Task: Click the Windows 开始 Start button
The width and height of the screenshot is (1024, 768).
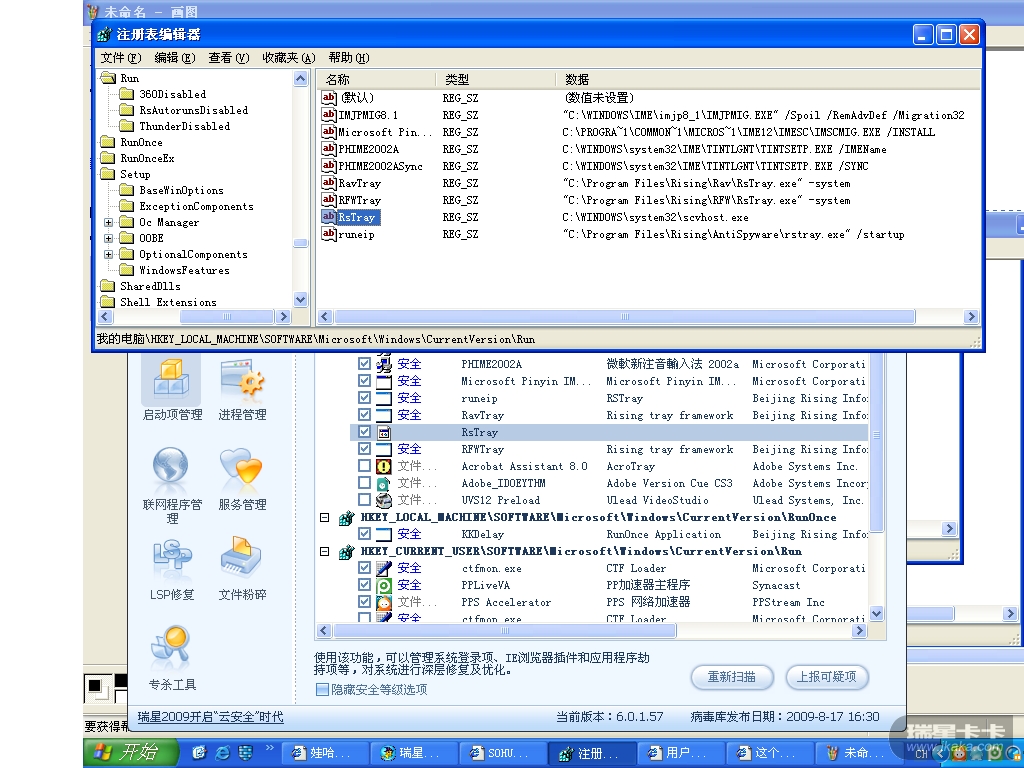Action: pyautogui.click(x=131, y=752)
